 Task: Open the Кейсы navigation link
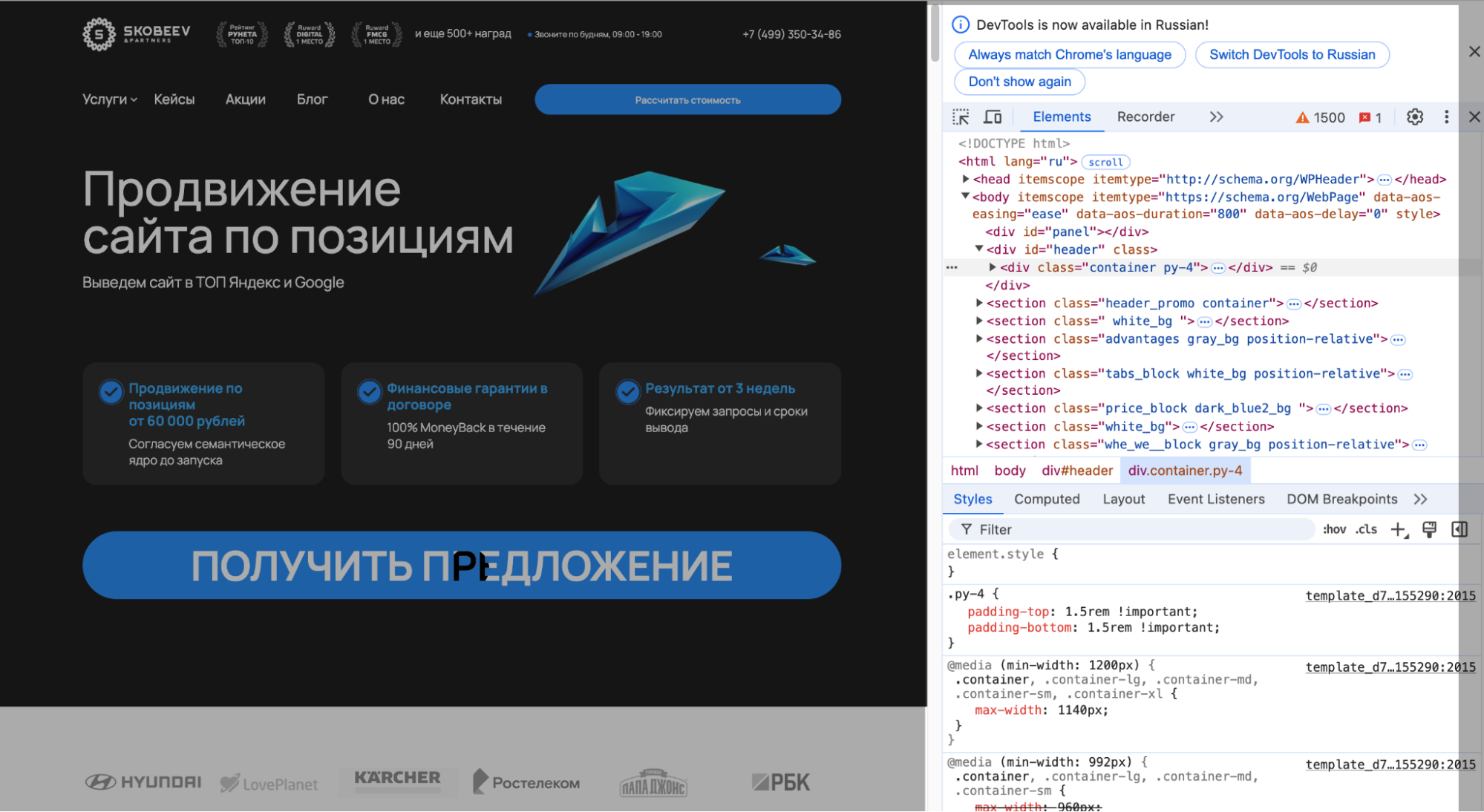174,99
